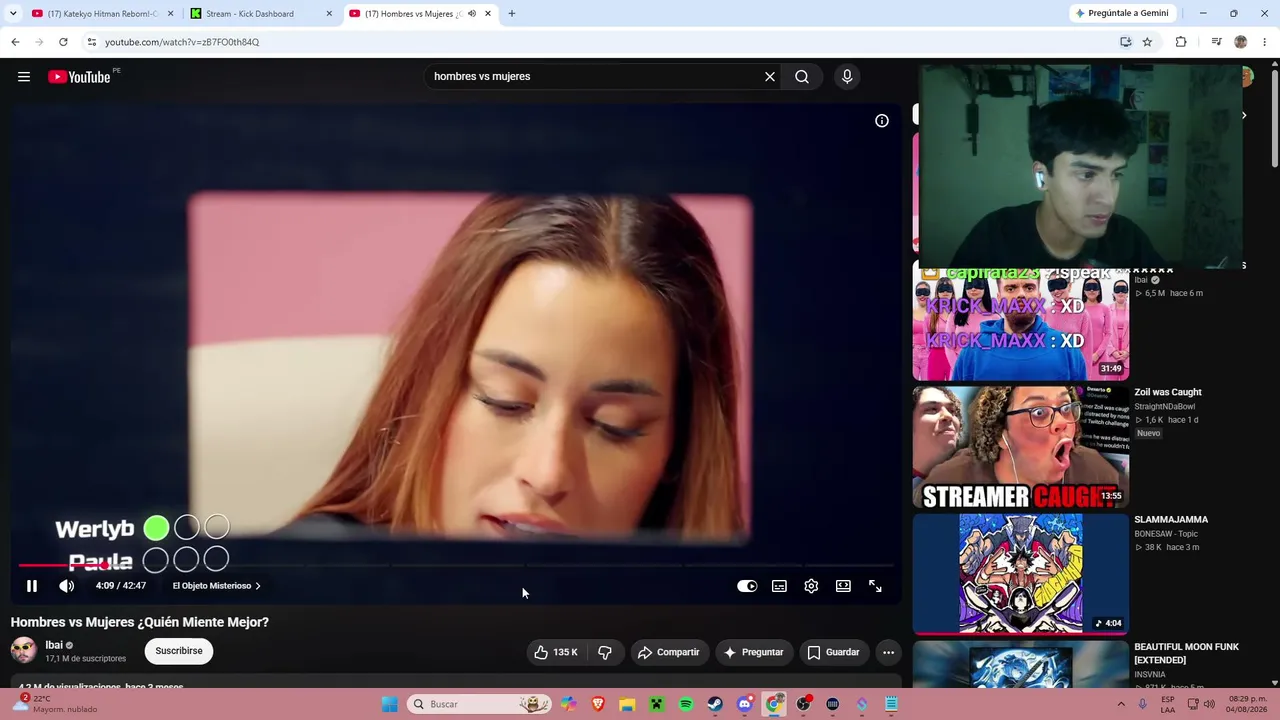Open the tab search dropdown arrow

(13, 14)
